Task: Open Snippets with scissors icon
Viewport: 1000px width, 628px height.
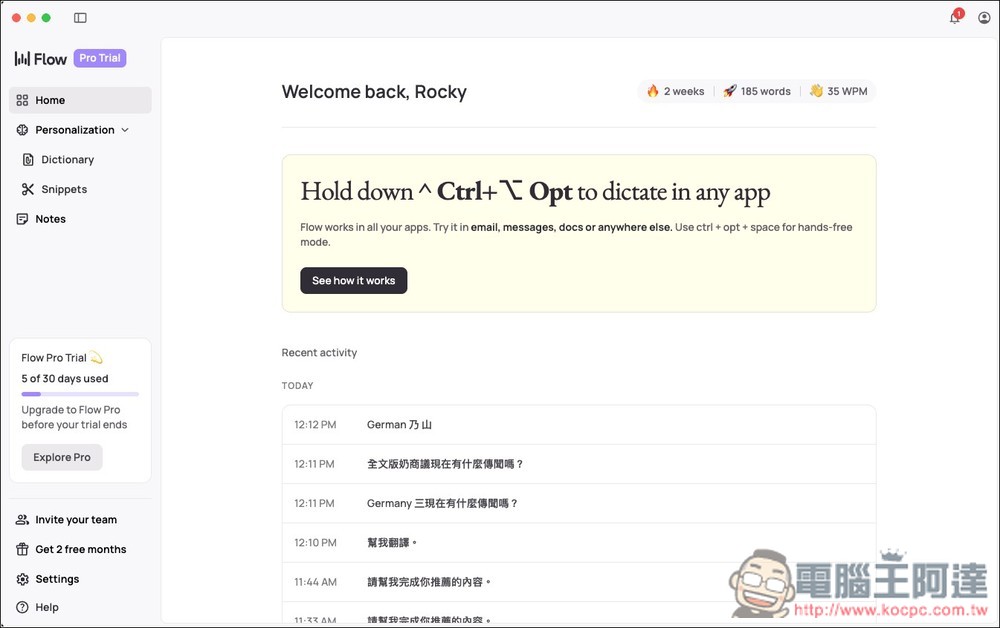Action: 64,189
